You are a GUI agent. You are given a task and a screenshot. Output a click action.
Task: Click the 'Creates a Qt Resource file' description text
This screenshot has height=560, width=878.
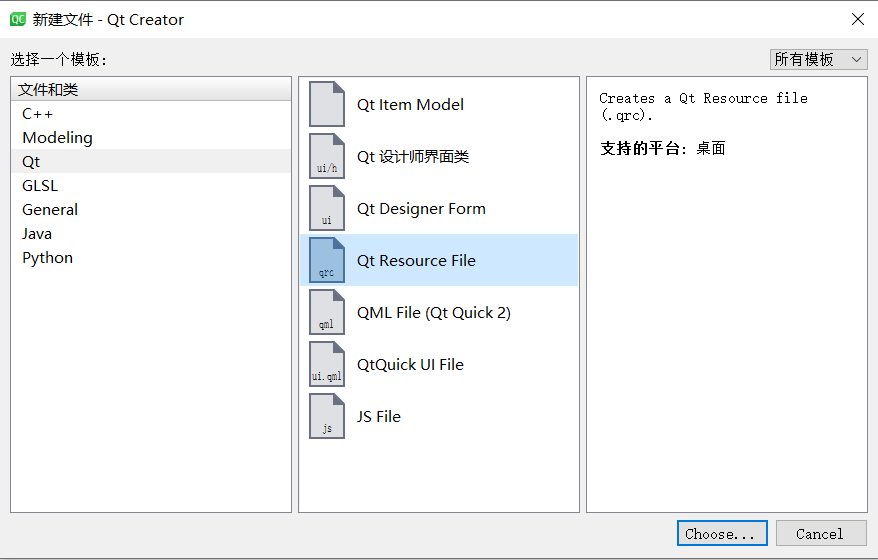[x=703, y=106]
